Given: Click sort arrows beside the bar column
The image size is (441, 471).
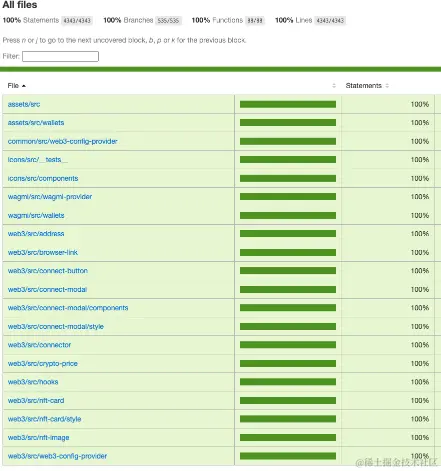Looking at the screenshot, I should 334,86.
